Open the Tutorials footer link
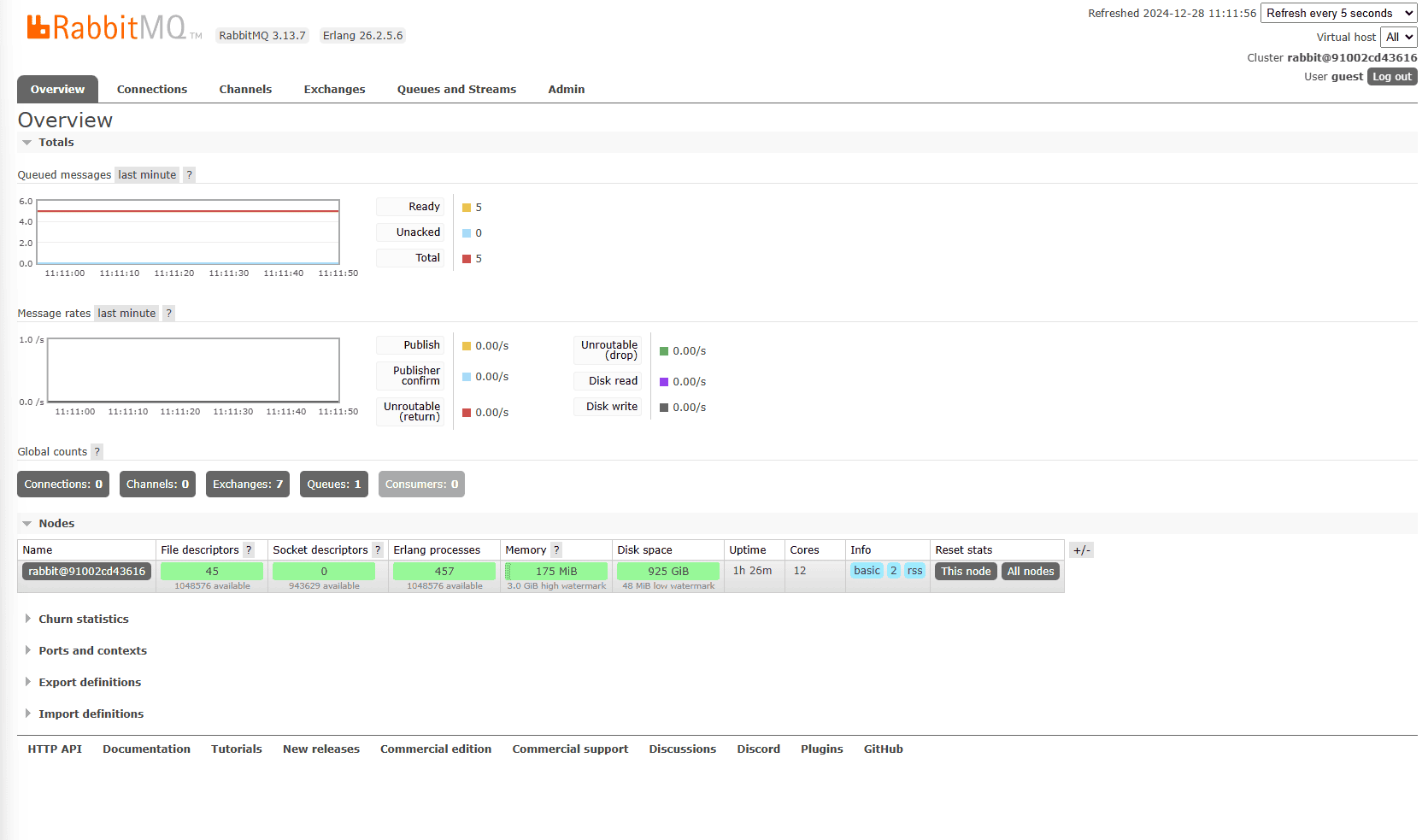1428x840 pixels. click(x=237, y=749)
